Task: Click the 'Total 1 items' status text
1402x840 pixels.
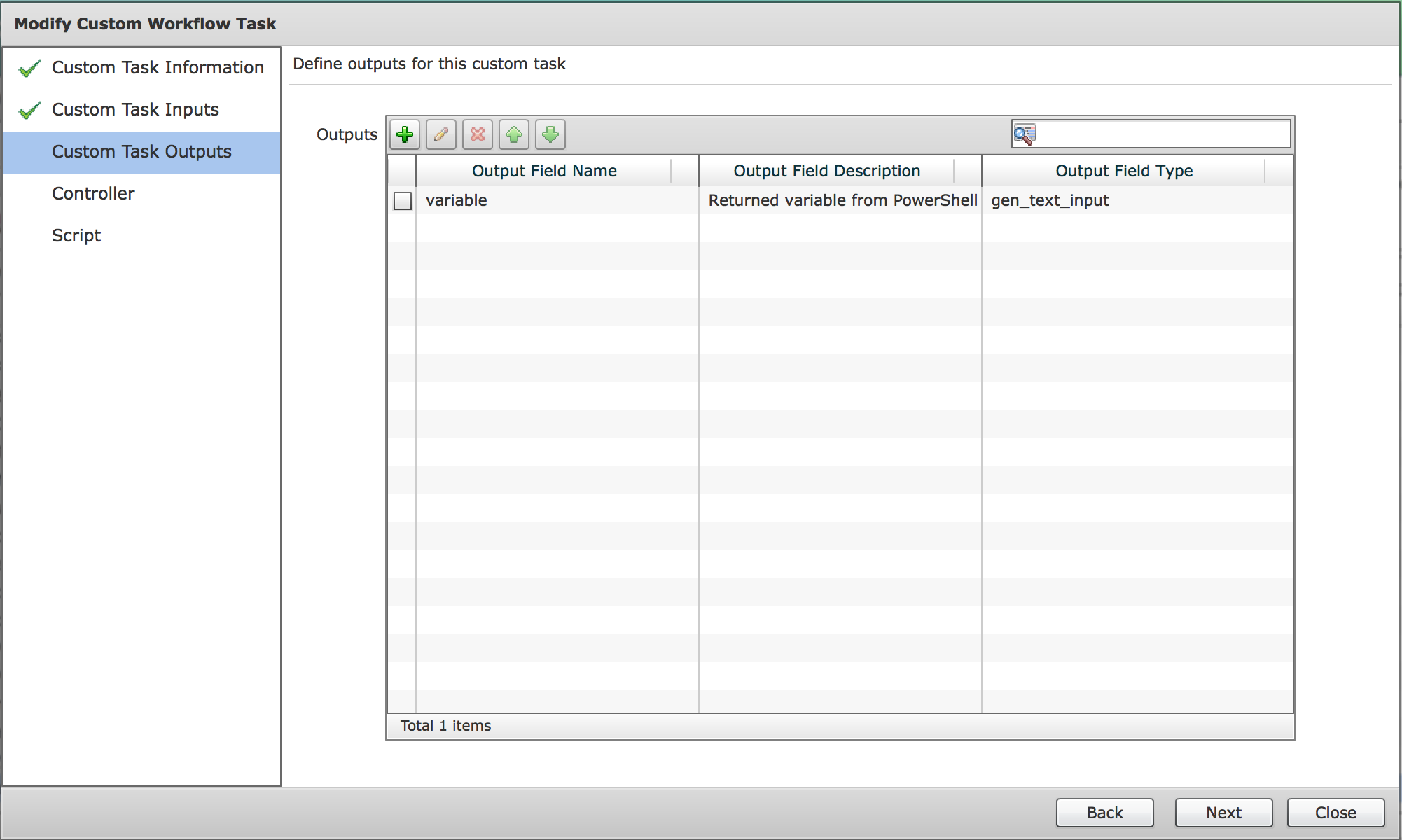Action: pos(446,726)
